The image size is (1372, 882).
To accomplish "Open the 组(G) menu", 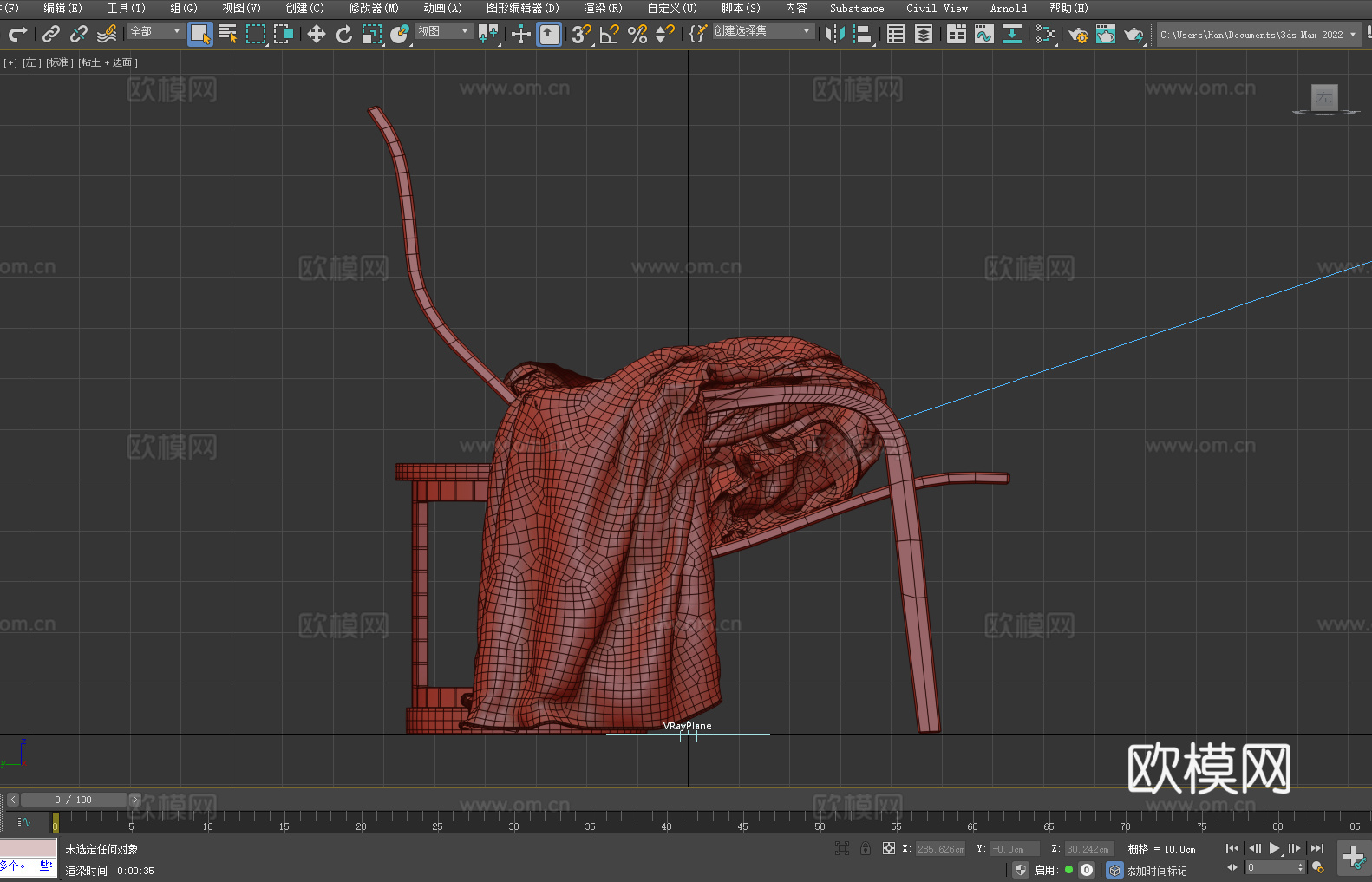I will (x=184, y=8).
